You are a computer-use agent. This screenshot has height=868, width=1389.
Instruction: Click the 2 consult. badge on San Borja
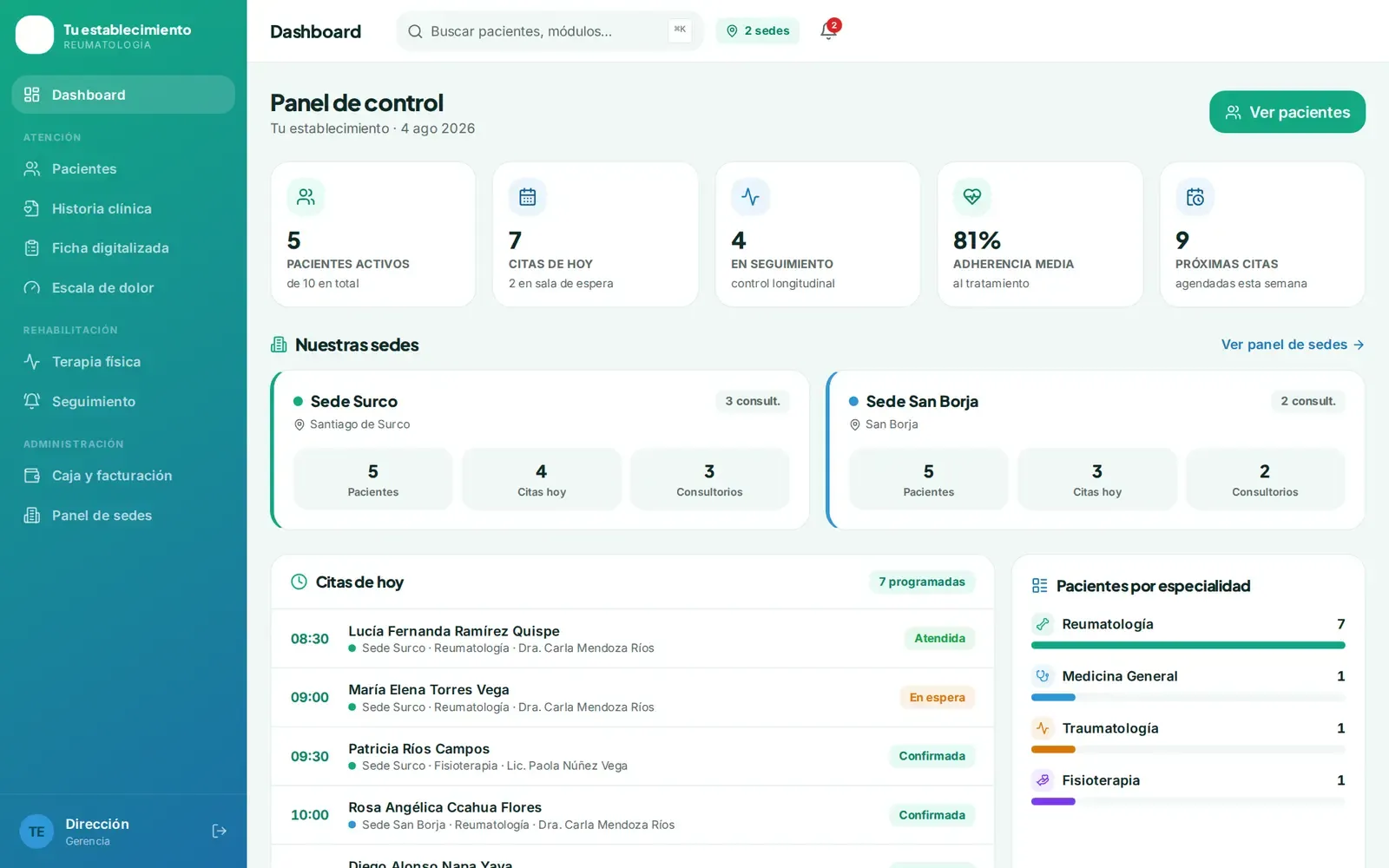[x=1308, y=401]
